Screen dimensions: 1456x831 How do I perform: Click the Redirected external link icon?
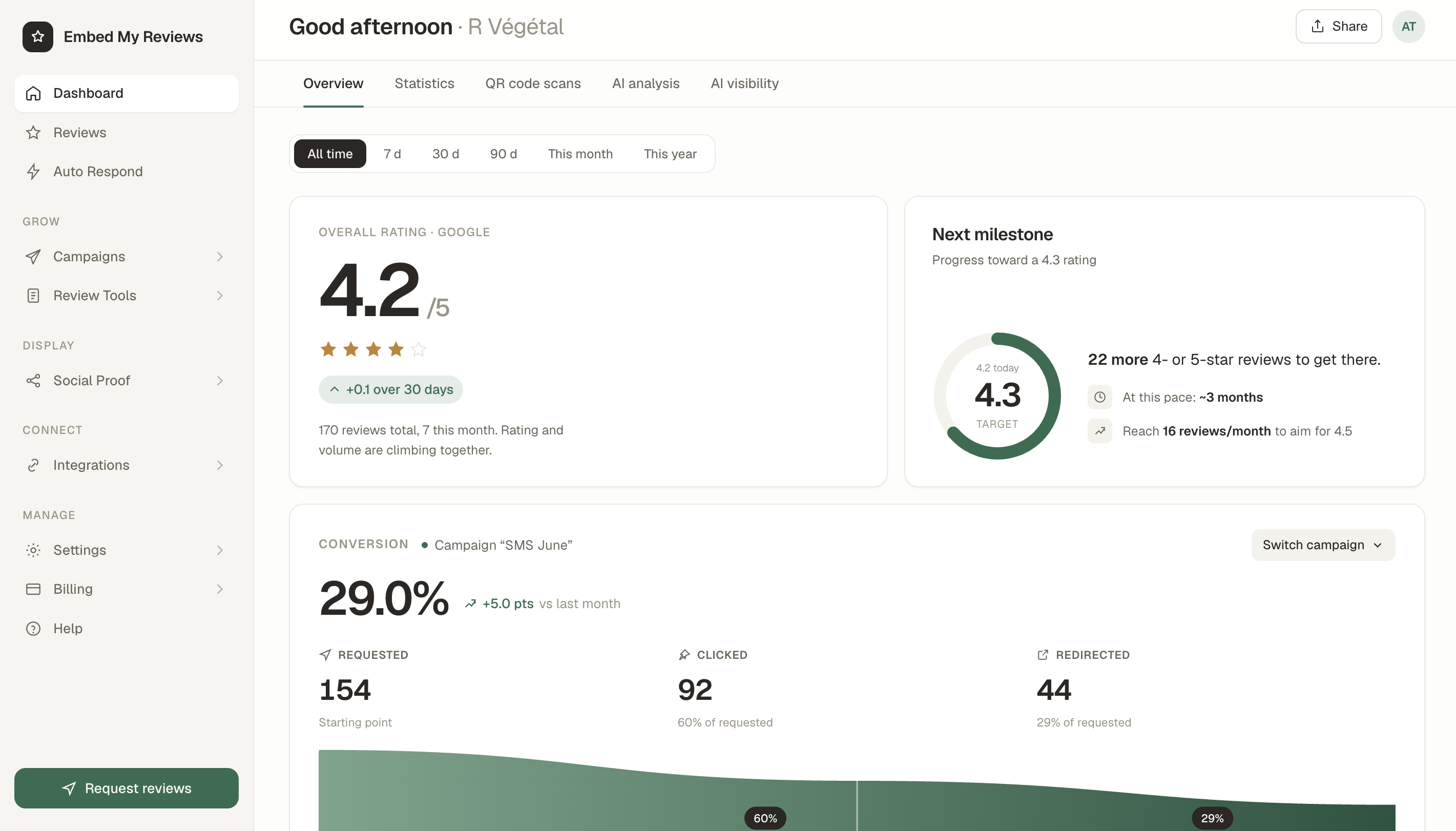pyautogui.click(x=1043, y=655)
